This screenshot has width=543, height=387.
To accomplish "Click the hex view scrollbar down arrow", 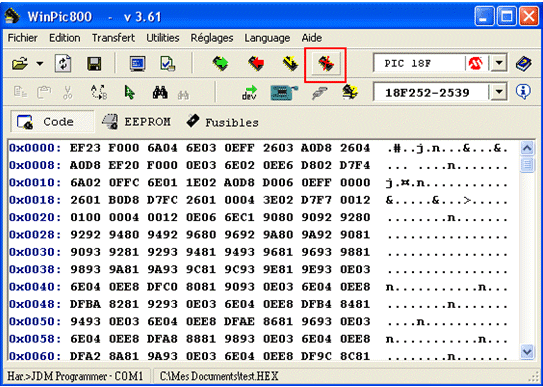I will coord(527,352).
